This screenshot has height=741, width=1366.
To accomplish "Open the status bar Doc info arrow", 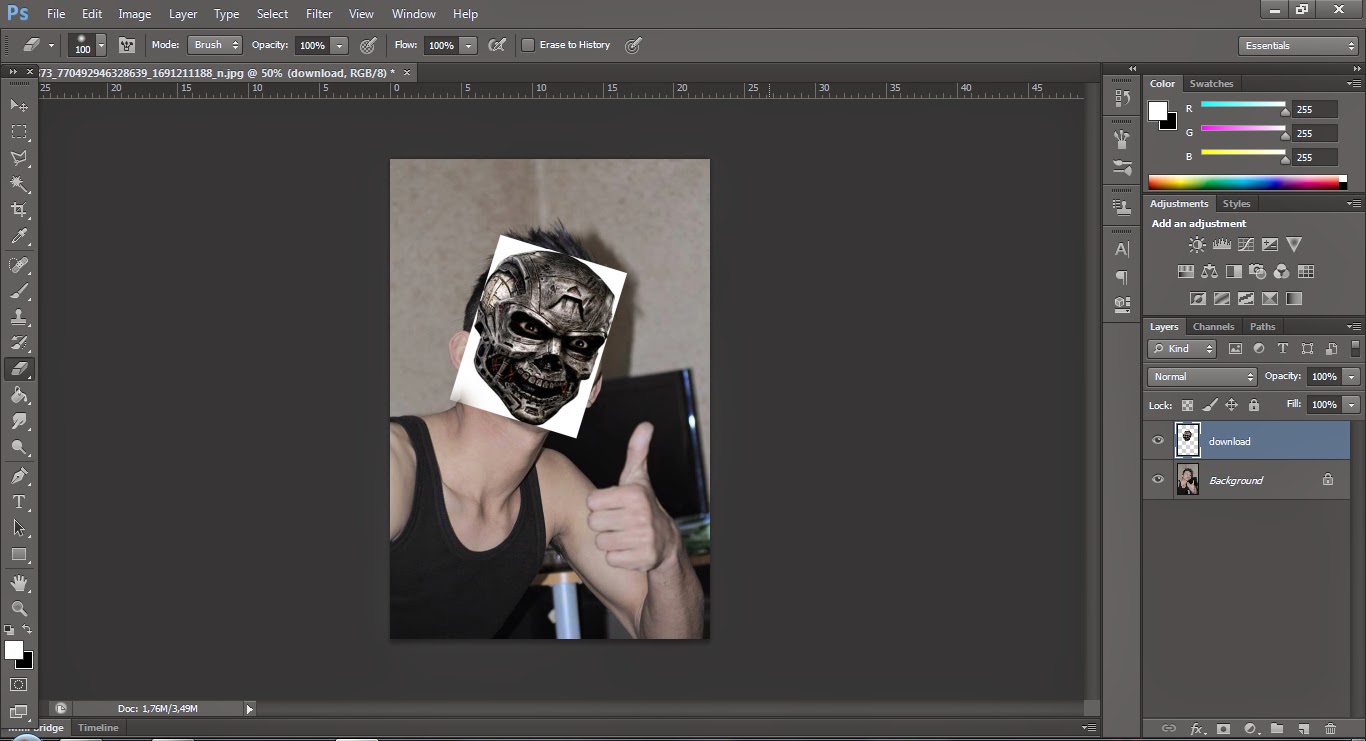I will 249,709.
